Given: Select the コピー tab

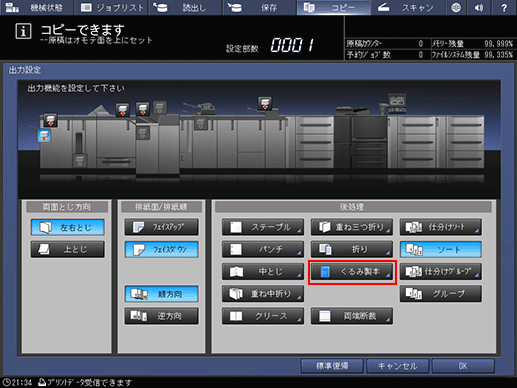Looking at the screenshot, I should [x=334, y=7].
